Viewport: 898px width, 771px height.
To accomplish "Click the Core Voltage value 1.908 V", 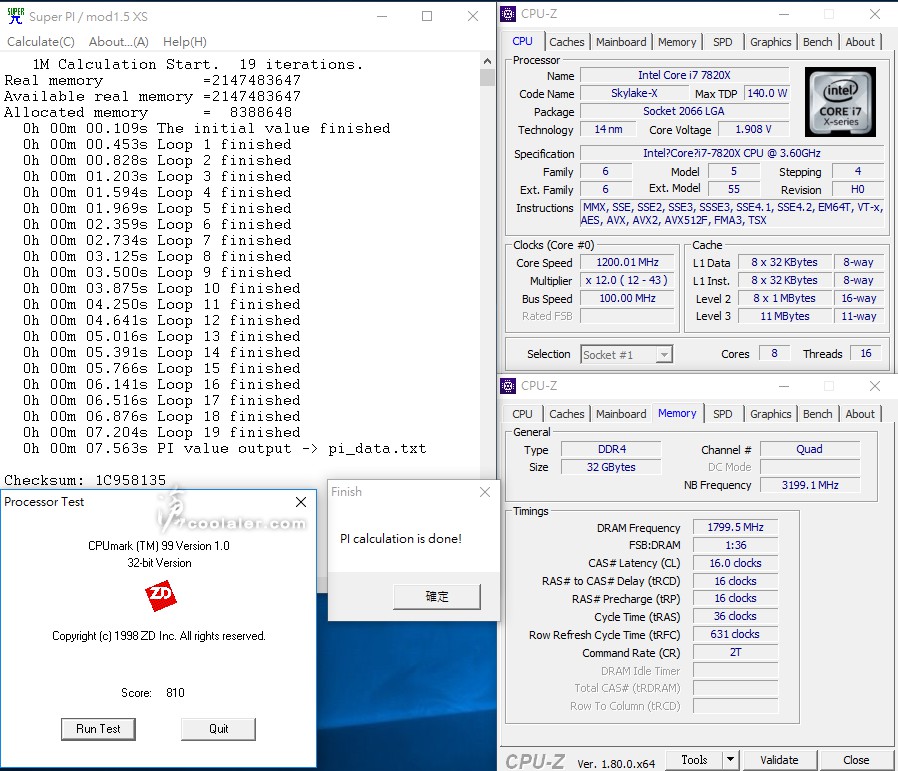I will point(753,129).
